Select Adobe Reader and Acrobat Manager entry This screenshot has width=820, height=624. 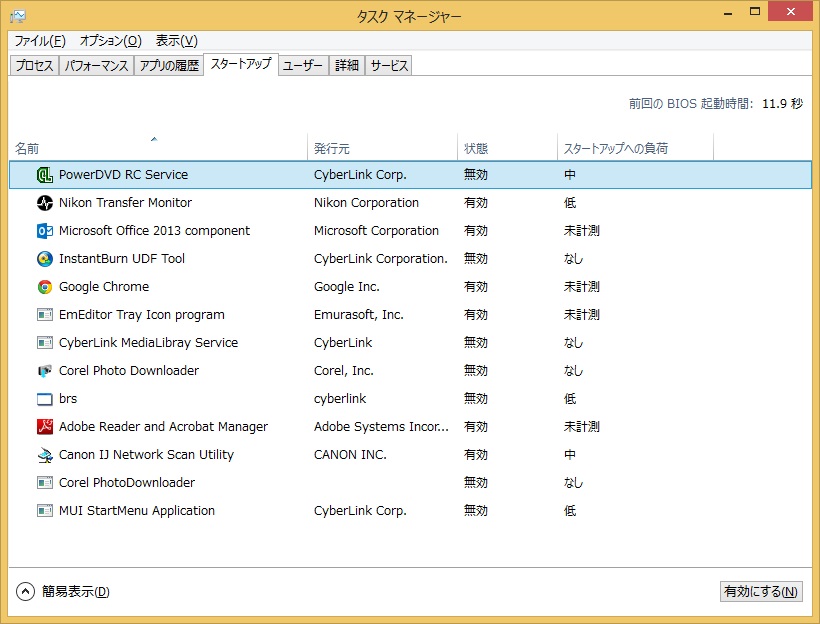coord(163,426)
